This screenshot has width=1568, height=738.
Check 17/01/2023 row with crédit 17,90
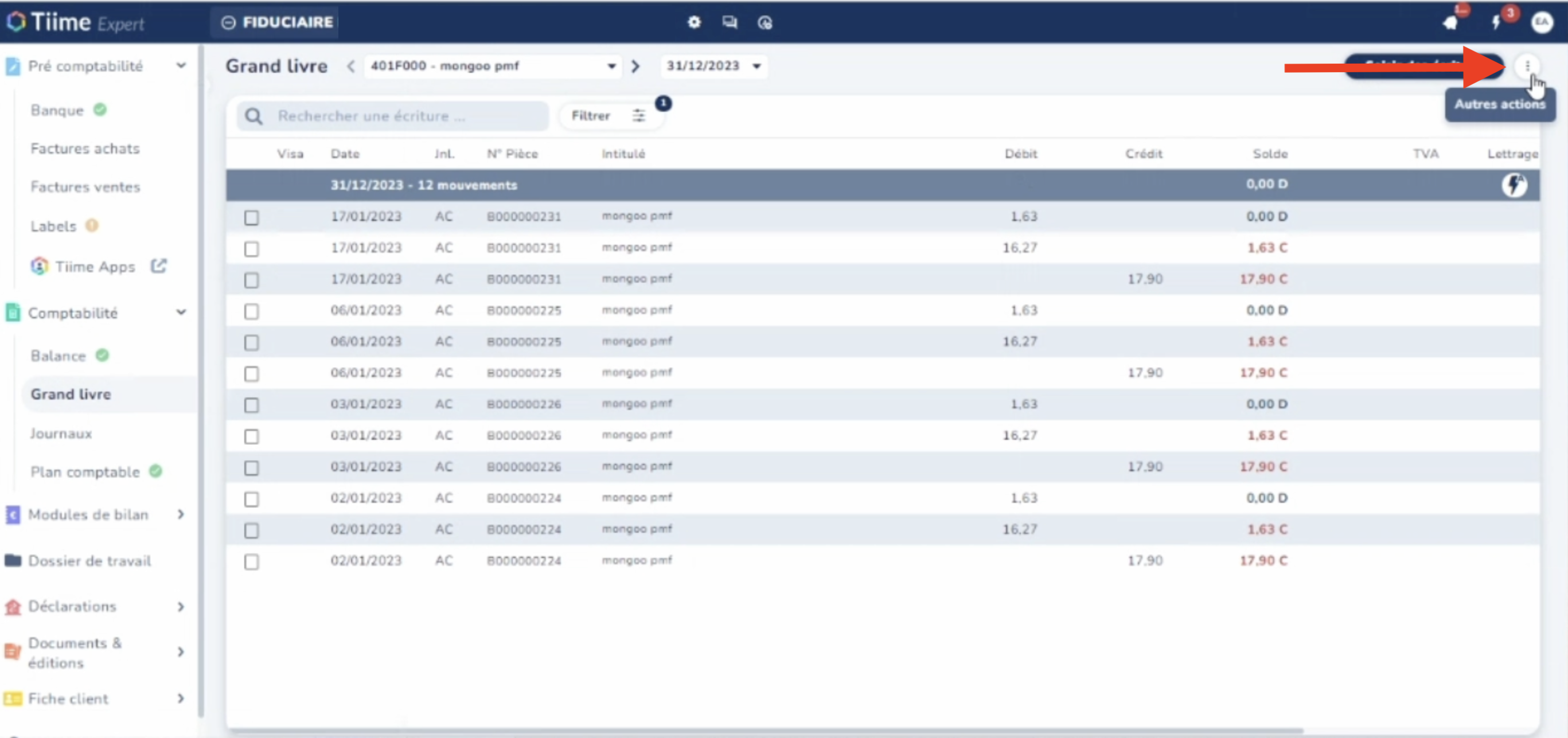pyautogui.click(x=251, y=280)
